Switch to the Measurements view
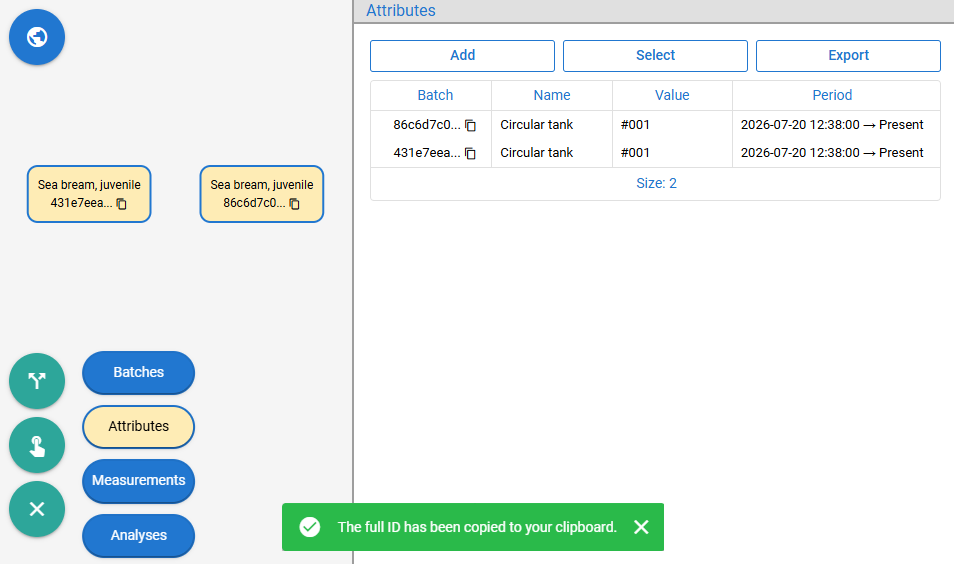The height and width of the screenshot is (564, 954). coord(139,481)
